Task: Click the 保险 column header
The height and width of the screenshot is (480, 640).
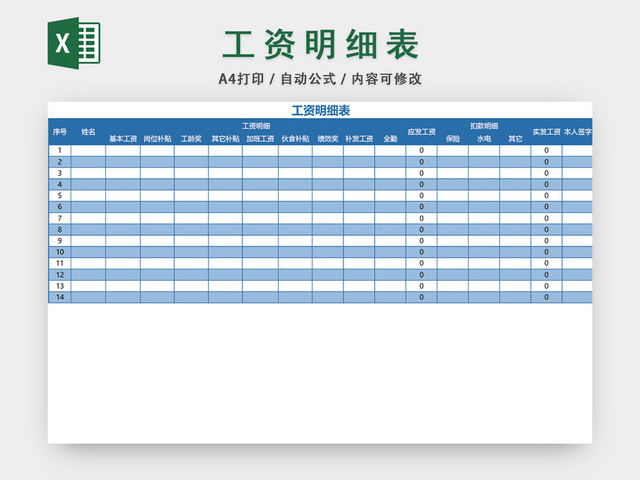Action: 453,139
